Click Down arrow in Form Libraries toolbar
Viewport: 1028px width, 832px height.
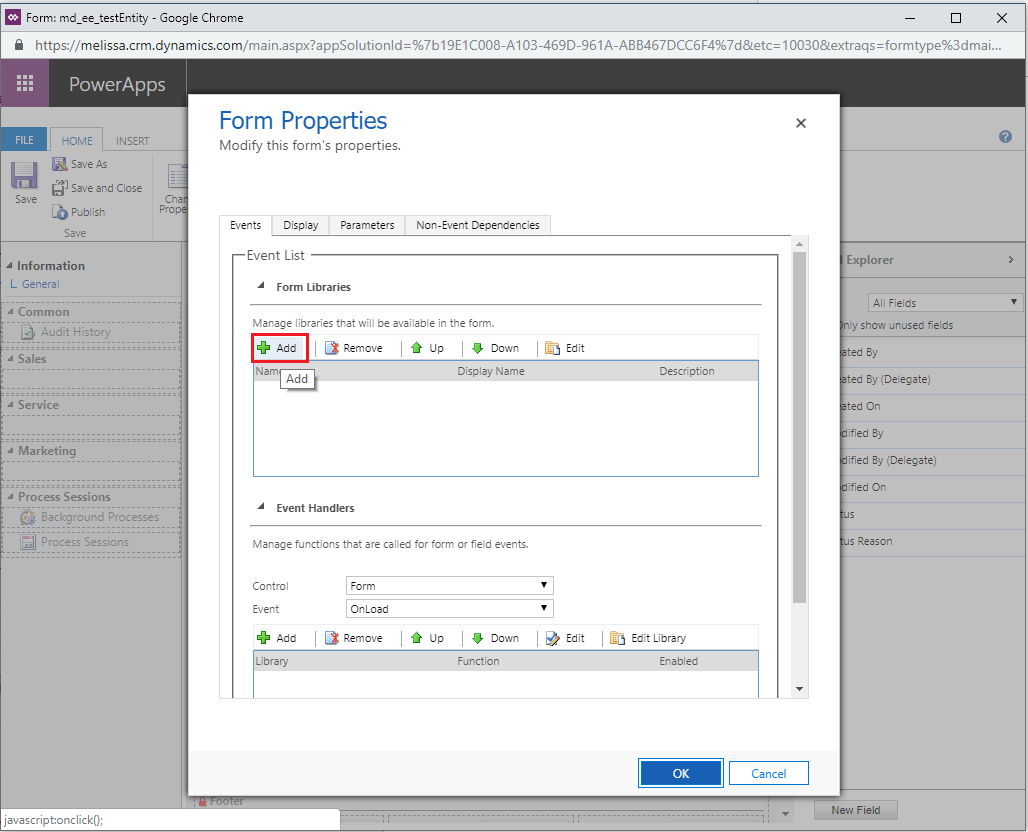coord(495,348)
